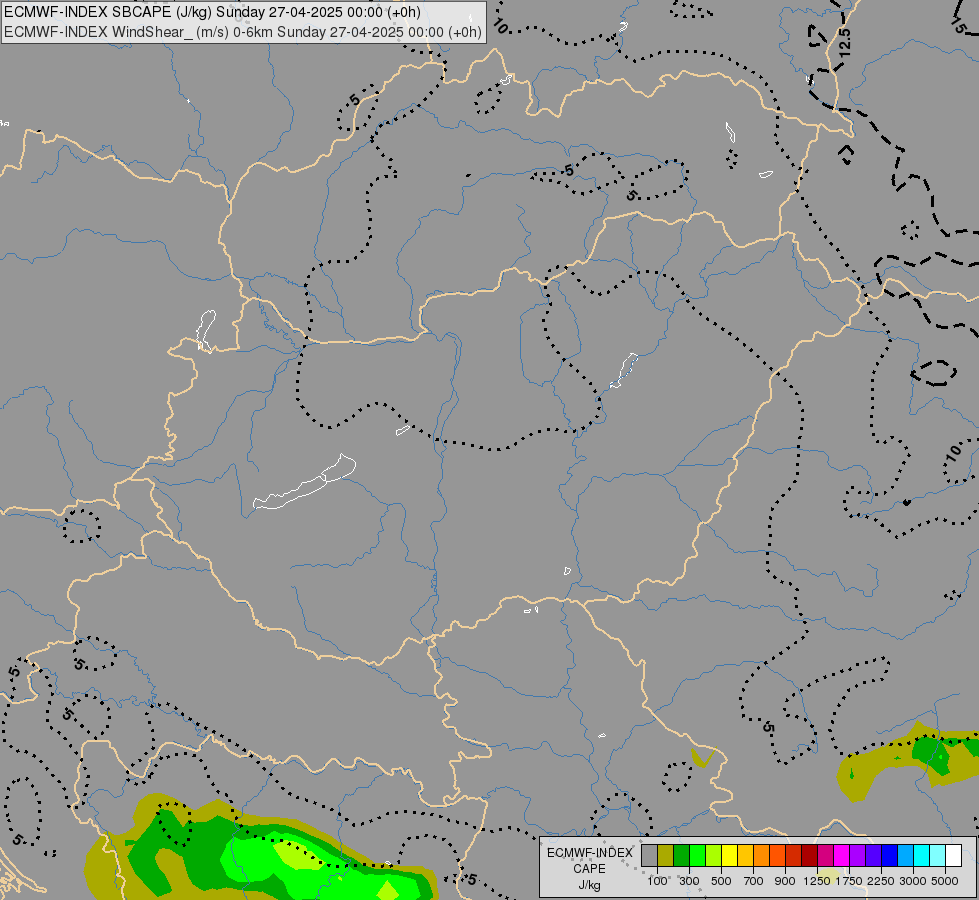Click the legend value 100
Image resolution: width=979 pixels, height=900 pixels.
pos(657,881)
